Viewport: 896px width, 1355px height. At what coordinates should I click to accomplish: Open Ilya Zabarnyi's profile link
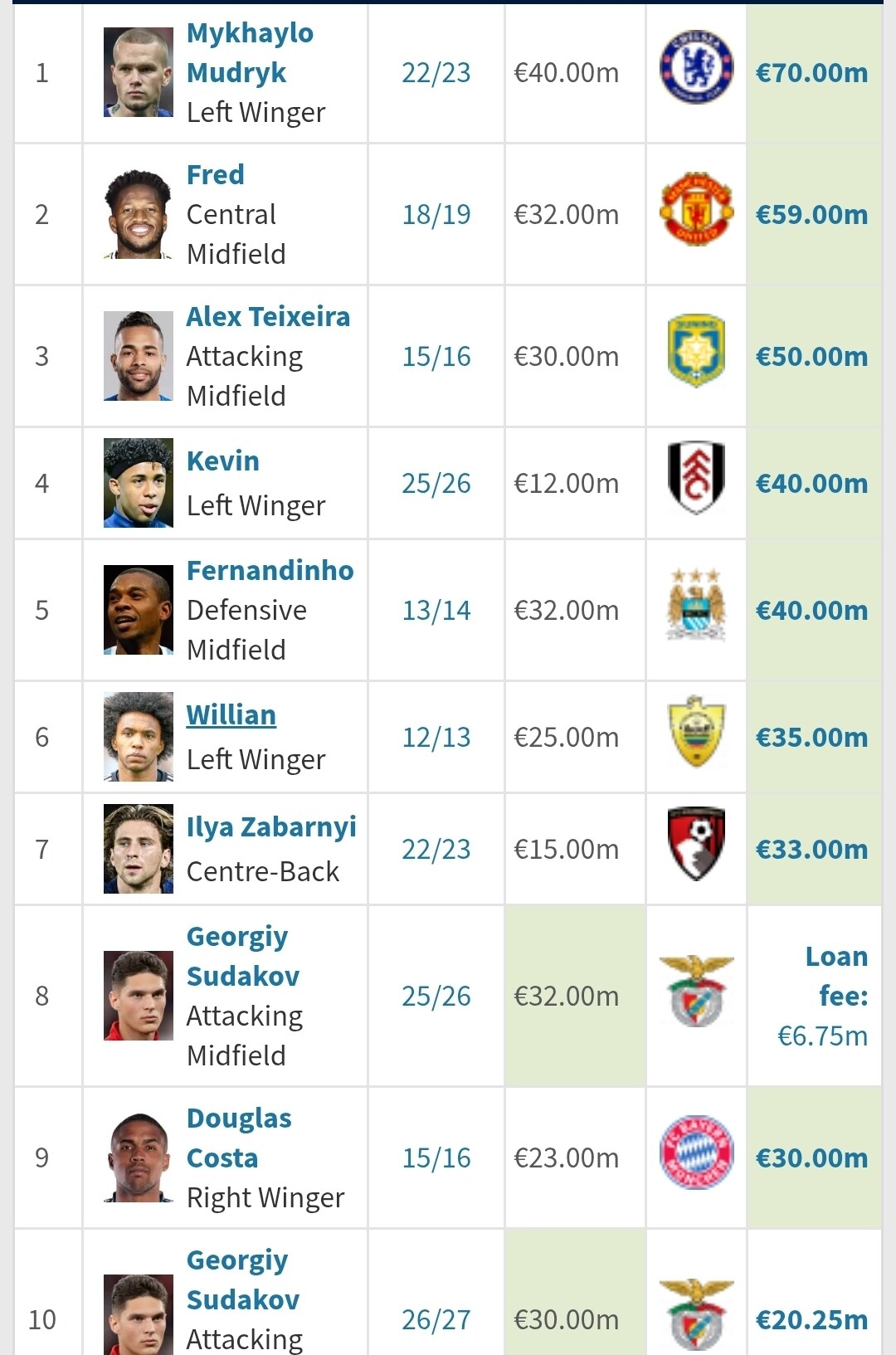(271, 827)
